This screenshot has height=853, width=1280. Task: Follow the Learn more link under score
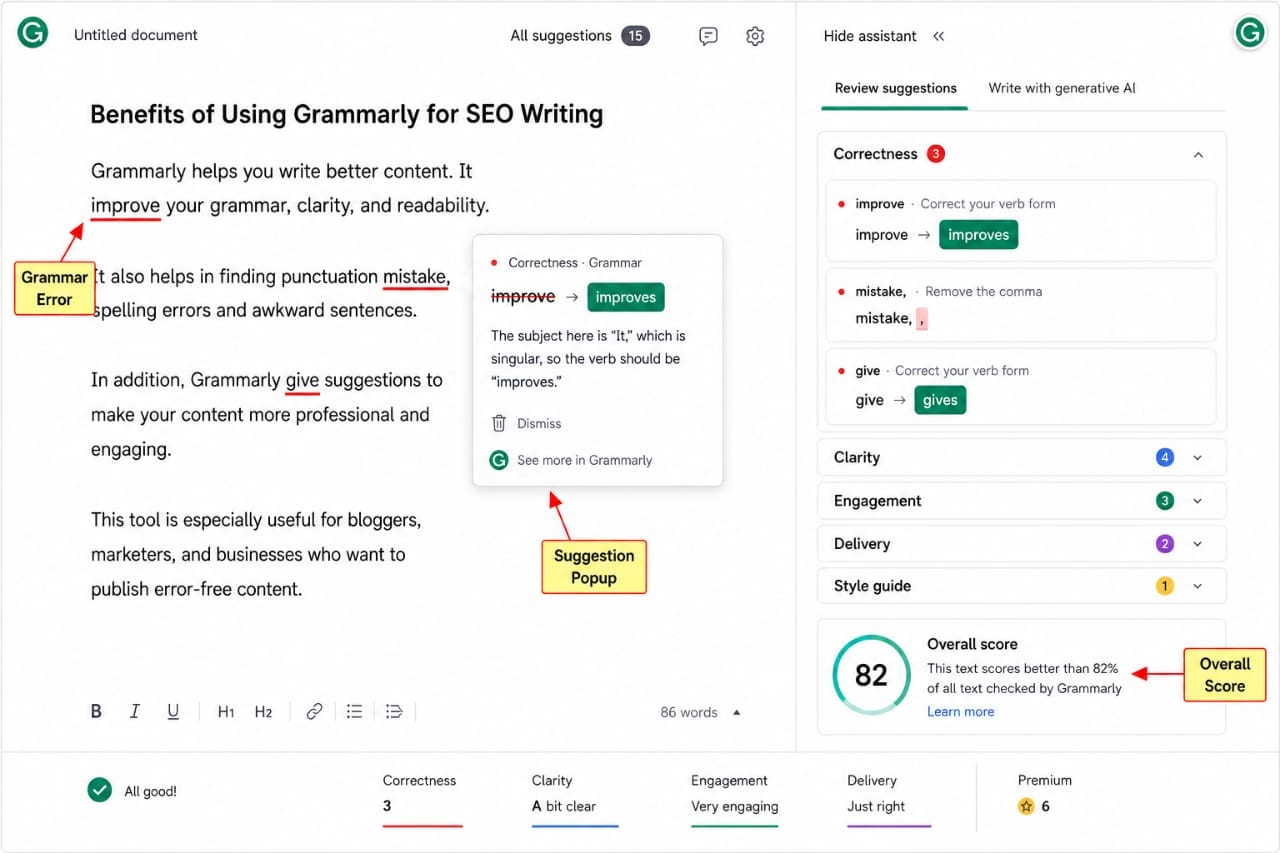960,711
